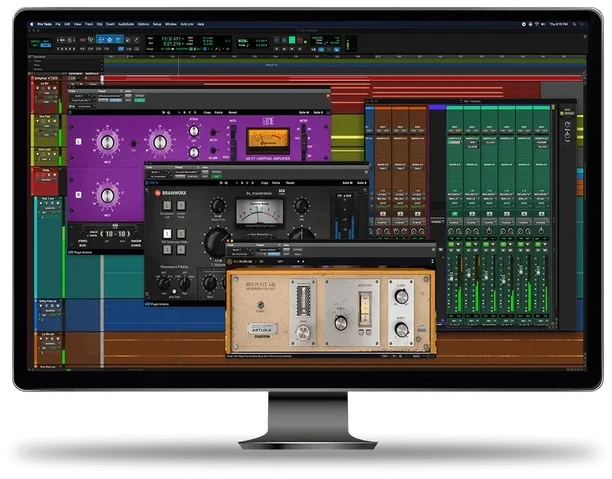
Task: Start playback with the green Play button
Action: 292,40
